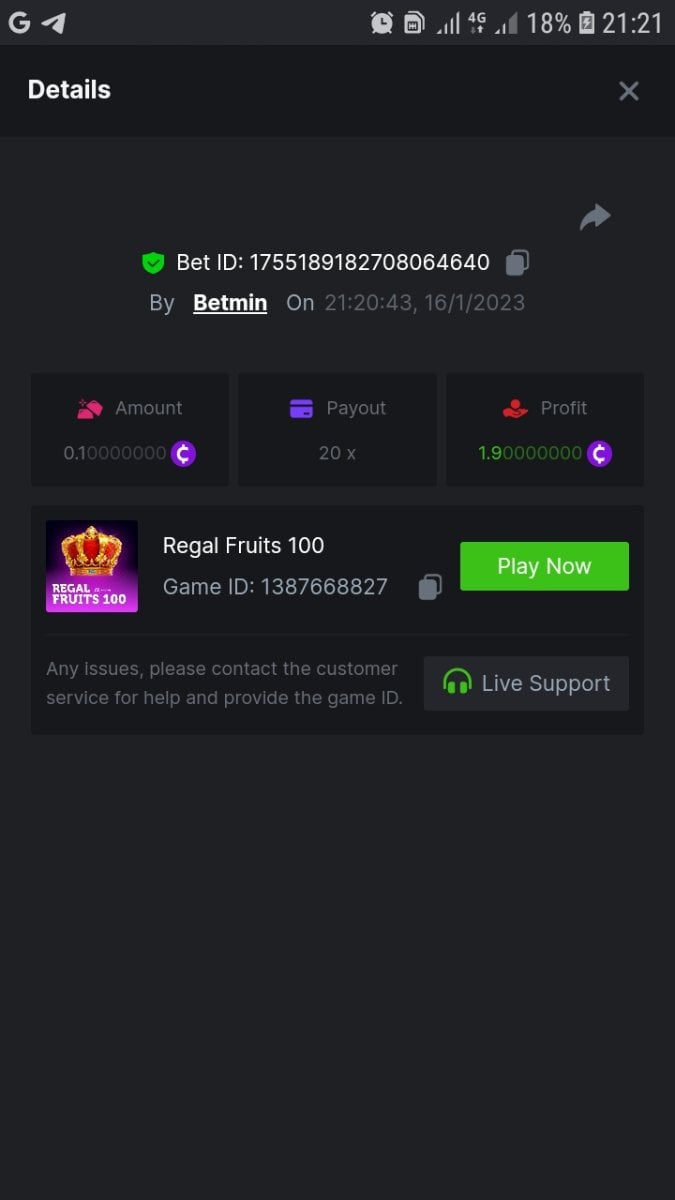Click the purple Payout card icon

pyautogui.click(x=301, y=408)
